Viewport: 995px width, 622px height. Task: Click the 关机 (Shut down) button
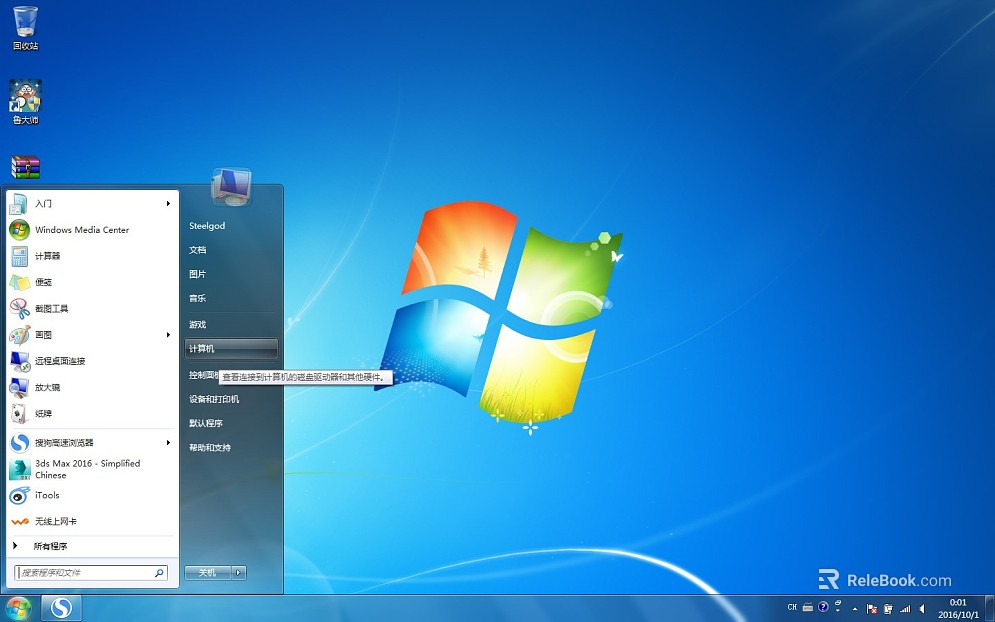point(208,572)
